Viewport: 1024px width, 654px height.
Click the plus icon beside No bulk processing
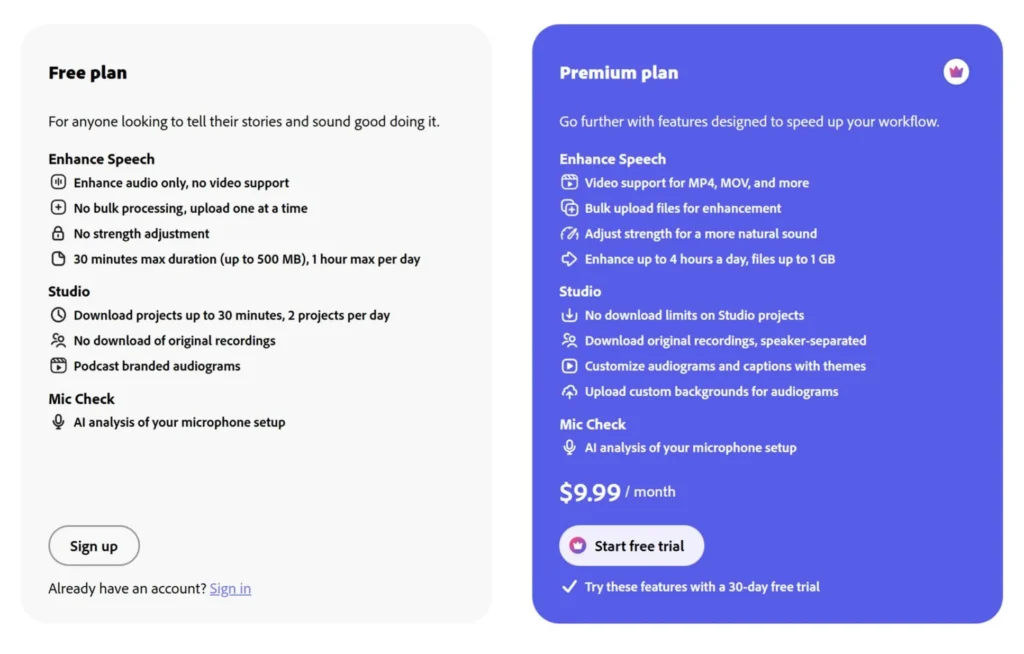[58, 208]
